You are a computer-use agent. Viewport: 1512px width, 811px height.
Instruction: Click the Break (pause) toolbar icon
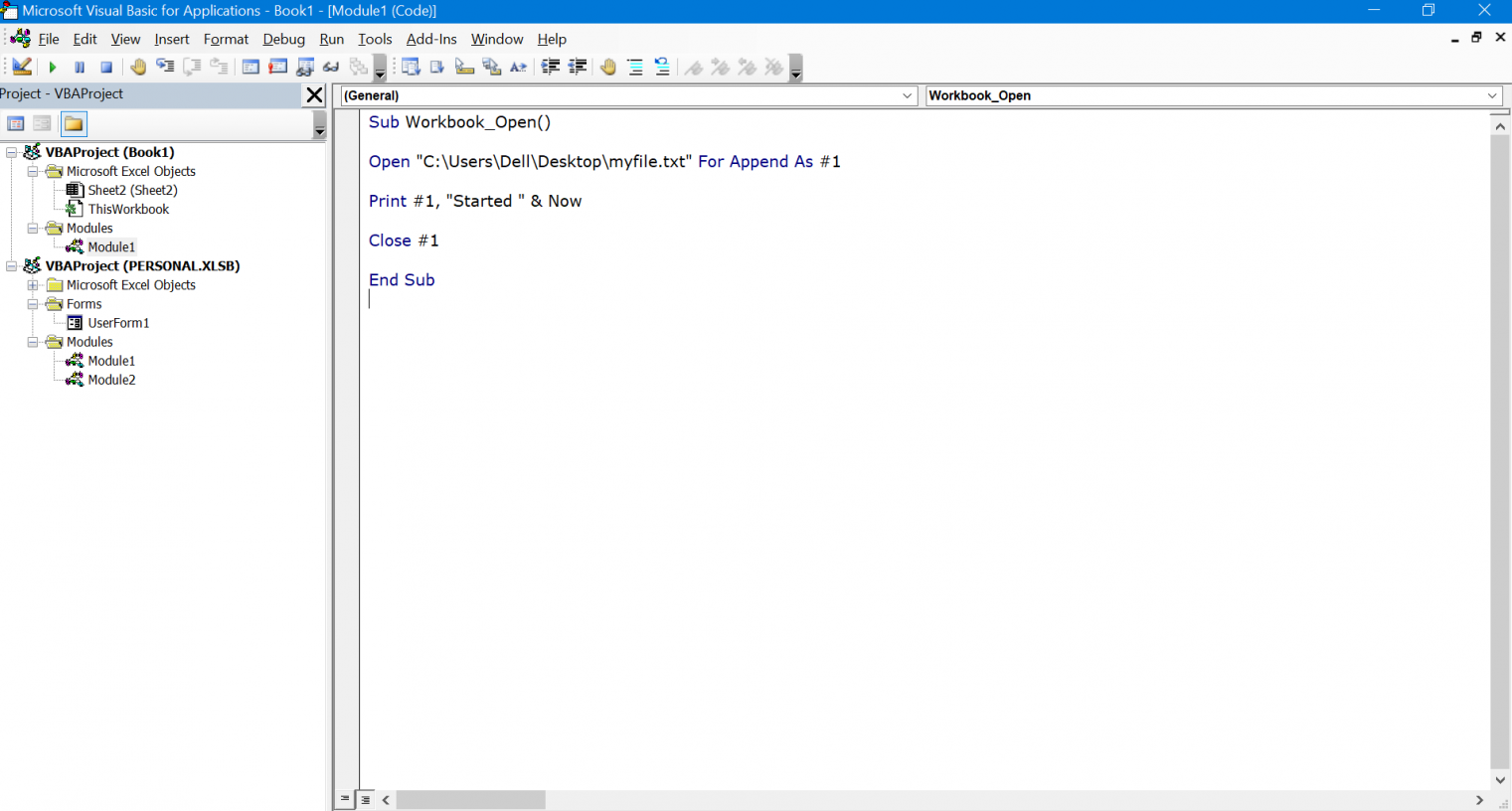pyautogui.click(x=80, y=67)
